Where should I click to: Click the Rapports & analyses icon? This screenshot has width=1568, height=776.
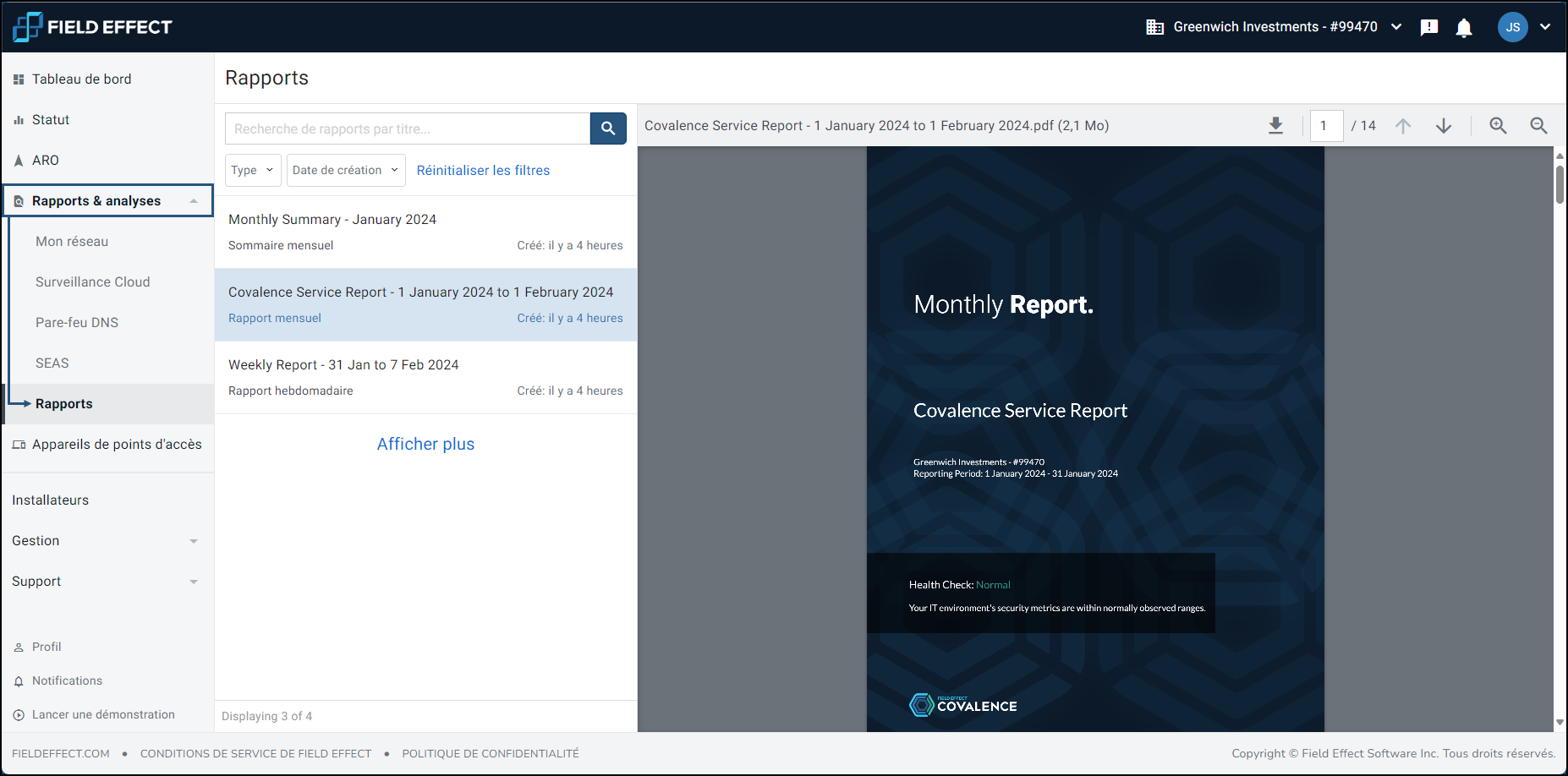(x=19, y=201)
